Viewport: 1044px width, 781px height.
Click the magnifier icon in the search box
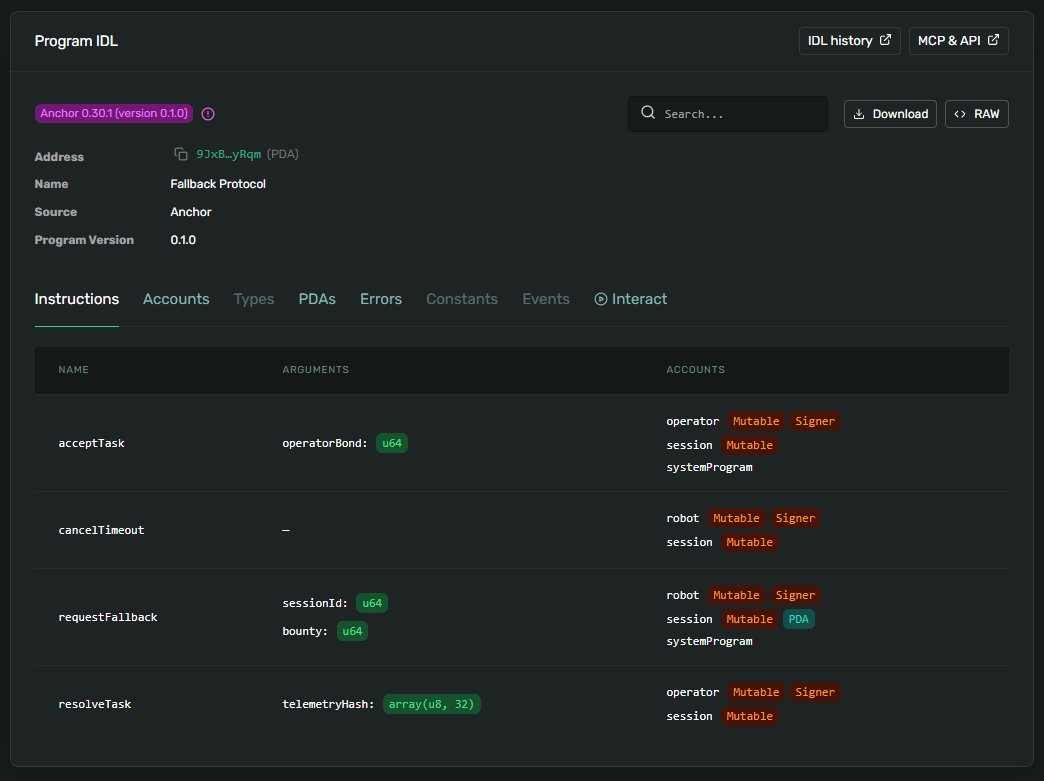(648, 113)
